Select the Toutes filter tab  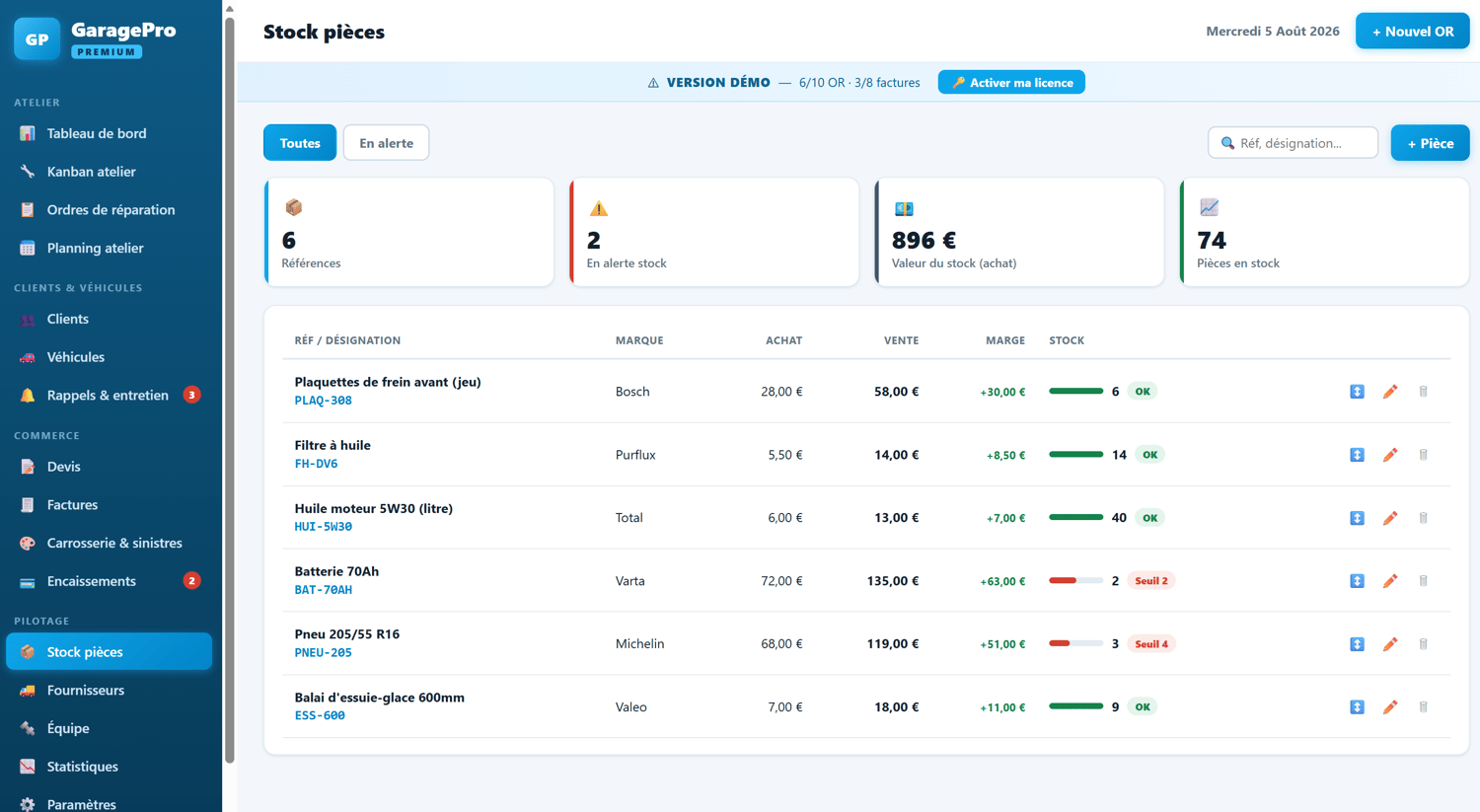coord(300,143)
